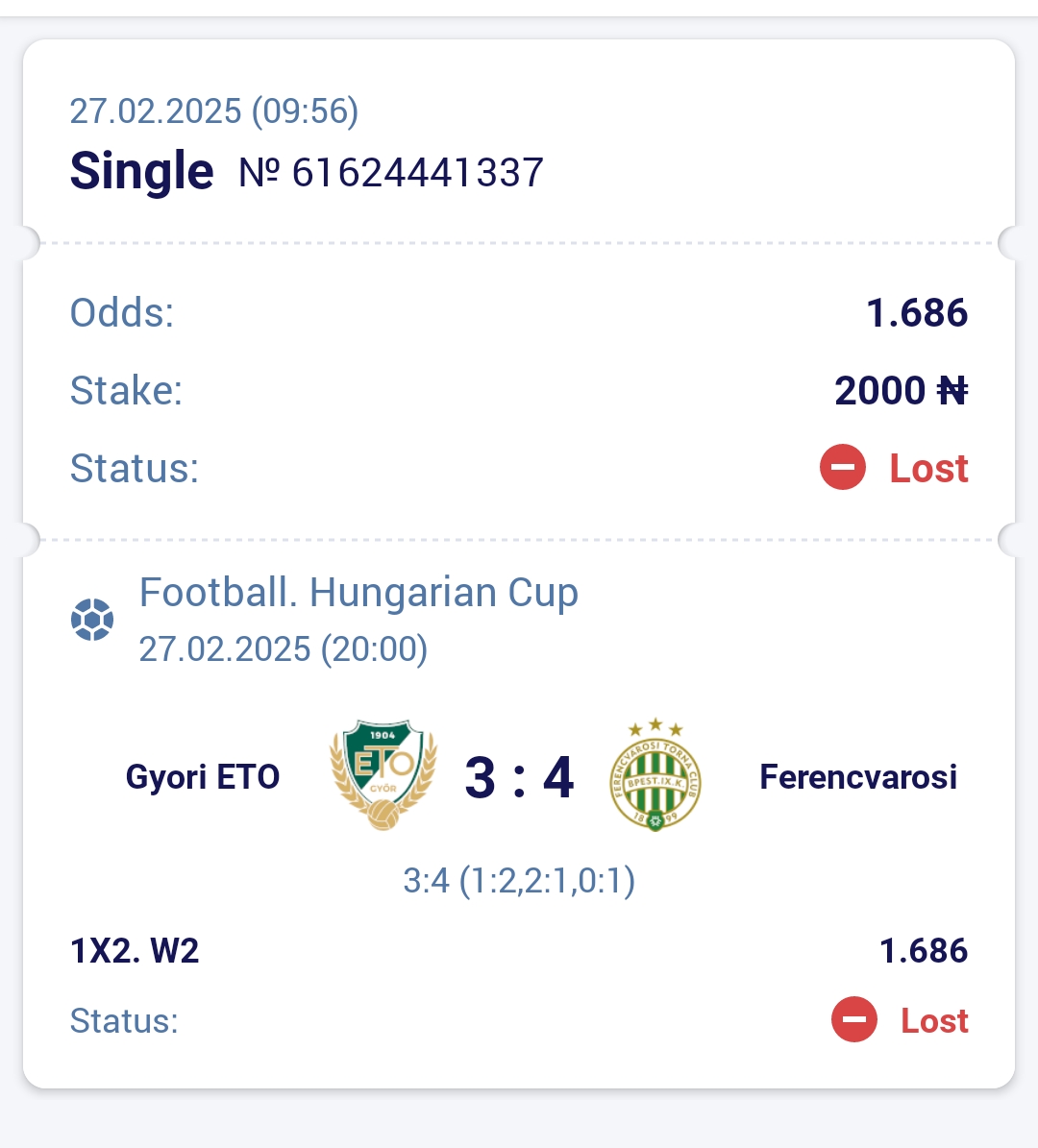The image size is (1038, 1148).
Task: Click the red Lost icon in bet summary
Action: tap(842, 467)
